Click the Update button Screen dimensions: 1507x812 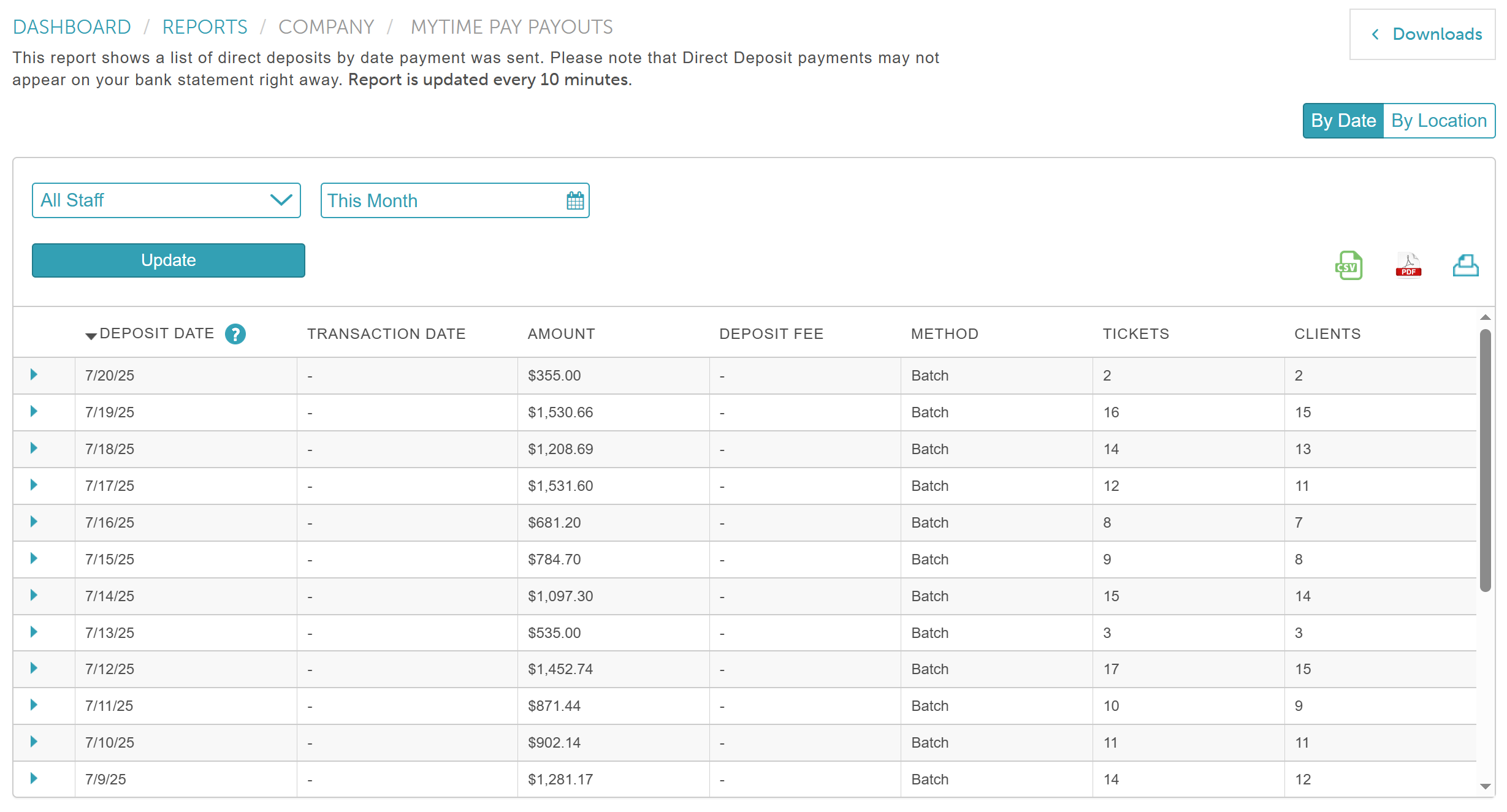168,260
